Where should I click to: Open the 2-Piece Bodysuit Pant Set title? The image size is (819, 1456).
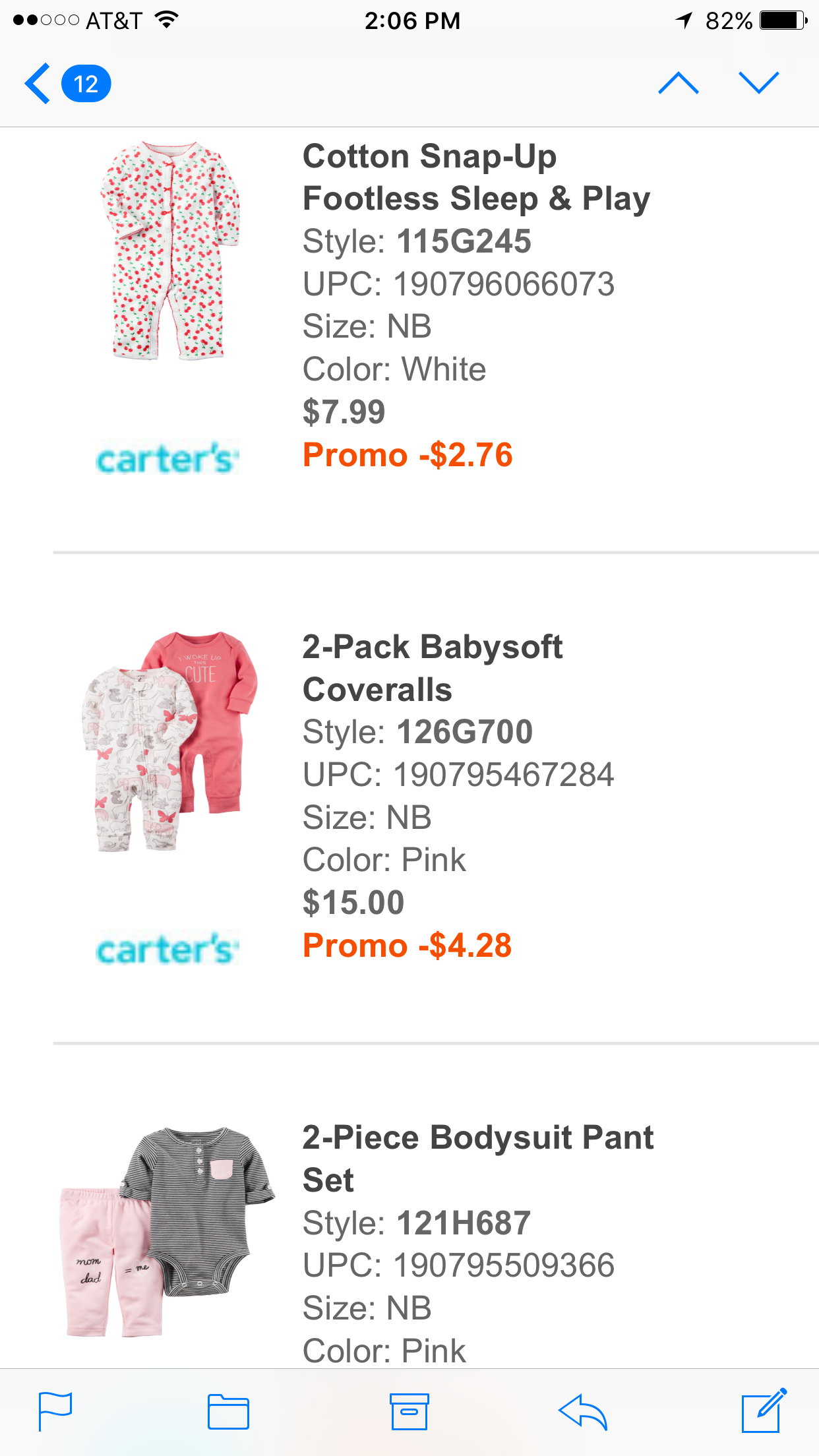[x=477, y=1159]
